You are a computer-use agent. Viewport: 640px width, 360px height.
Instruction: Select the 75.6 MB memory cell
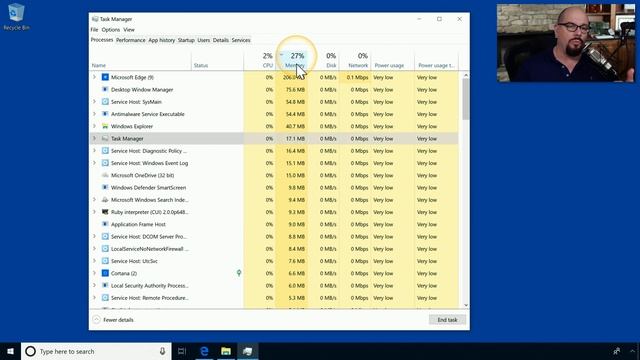[x=292, y=89]
